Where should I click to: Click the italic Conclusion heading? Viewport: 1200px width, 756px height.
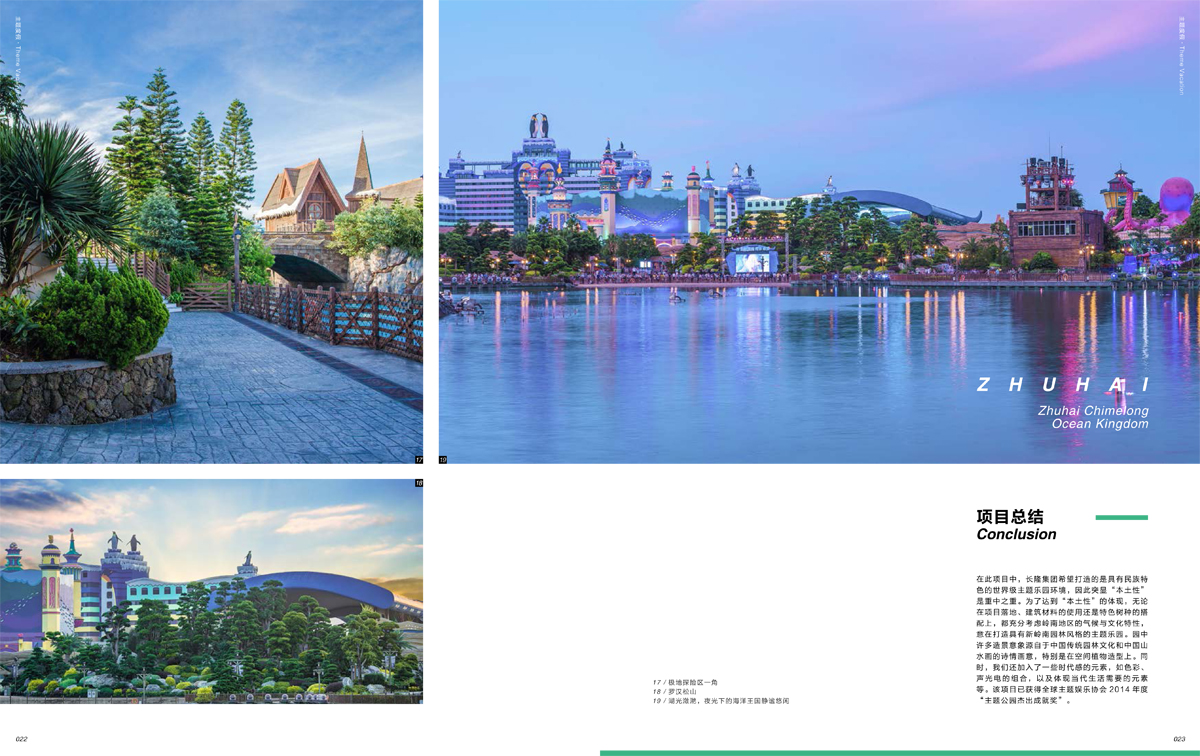pos(1016,534)
